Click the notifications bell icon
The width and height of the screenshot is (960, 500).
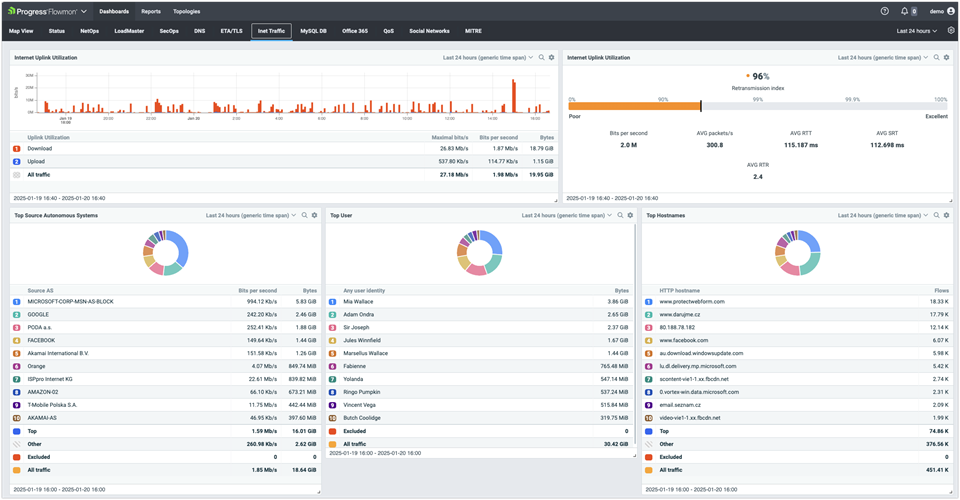click(905, 11)
